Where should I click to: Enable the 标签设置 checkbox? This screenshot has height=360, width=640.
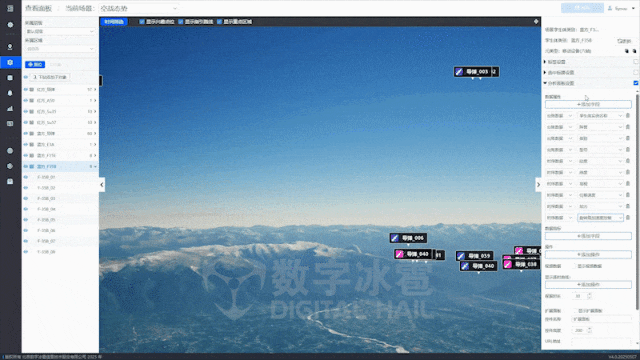point(636,62)
